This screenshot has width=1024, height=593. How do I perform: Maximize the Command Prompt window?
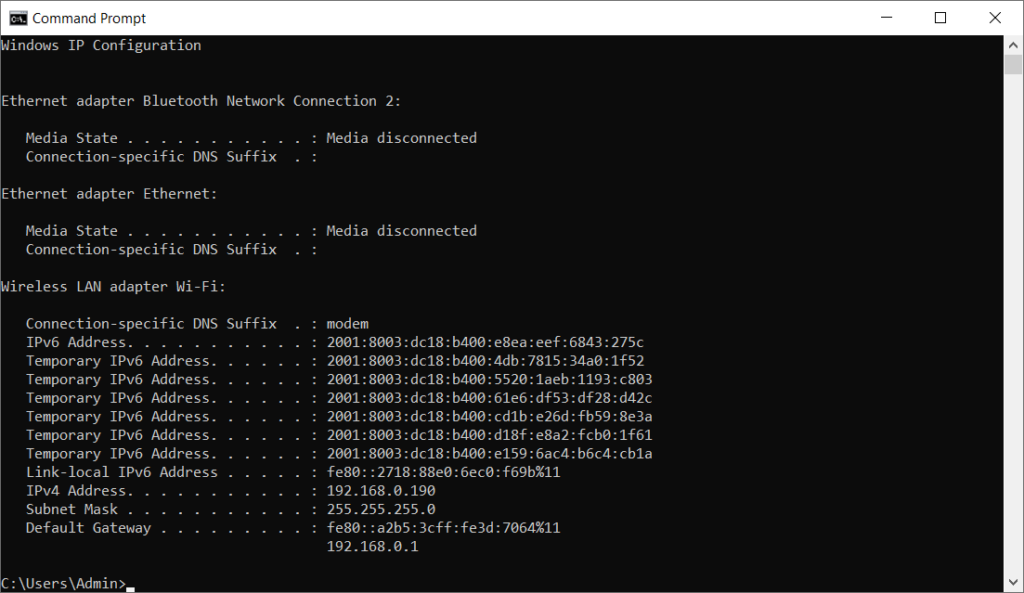click(940, 18)
